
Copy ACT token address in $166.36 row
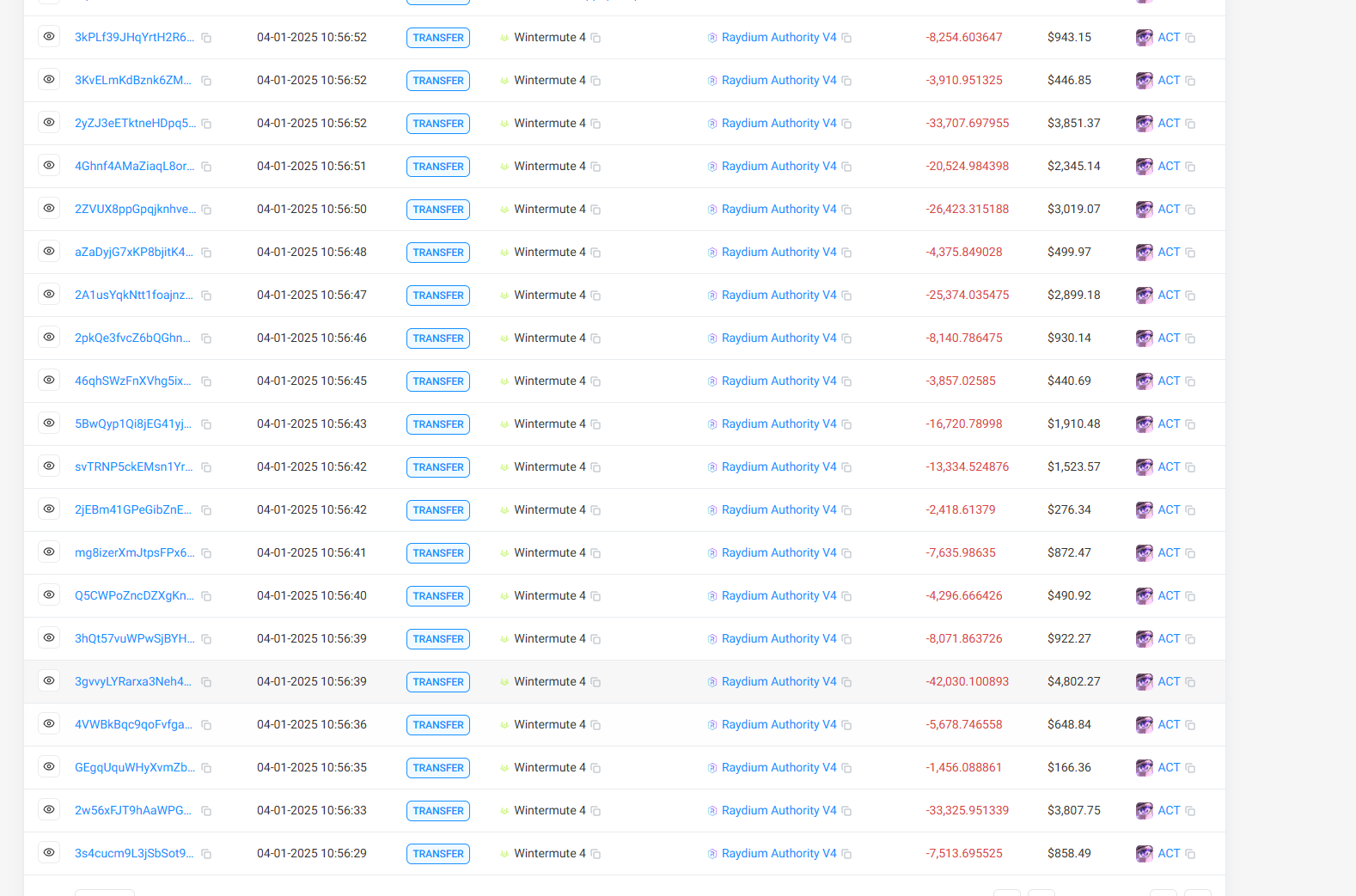pyautogui.click(x=1190, y=768)
